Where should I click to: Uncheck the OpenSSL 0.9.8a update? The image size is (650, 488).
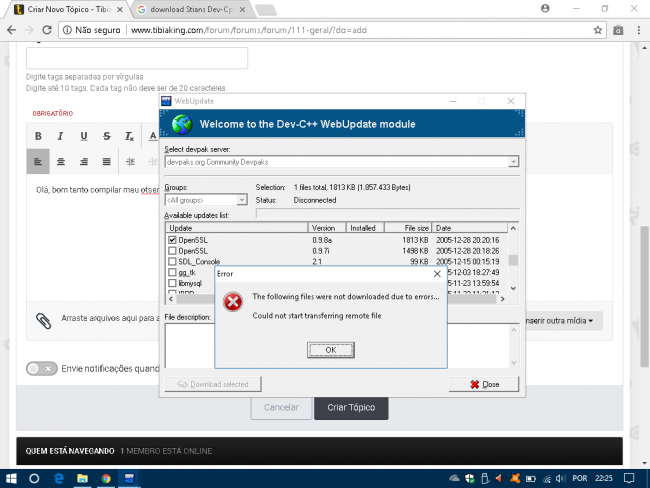coord(172,240)
